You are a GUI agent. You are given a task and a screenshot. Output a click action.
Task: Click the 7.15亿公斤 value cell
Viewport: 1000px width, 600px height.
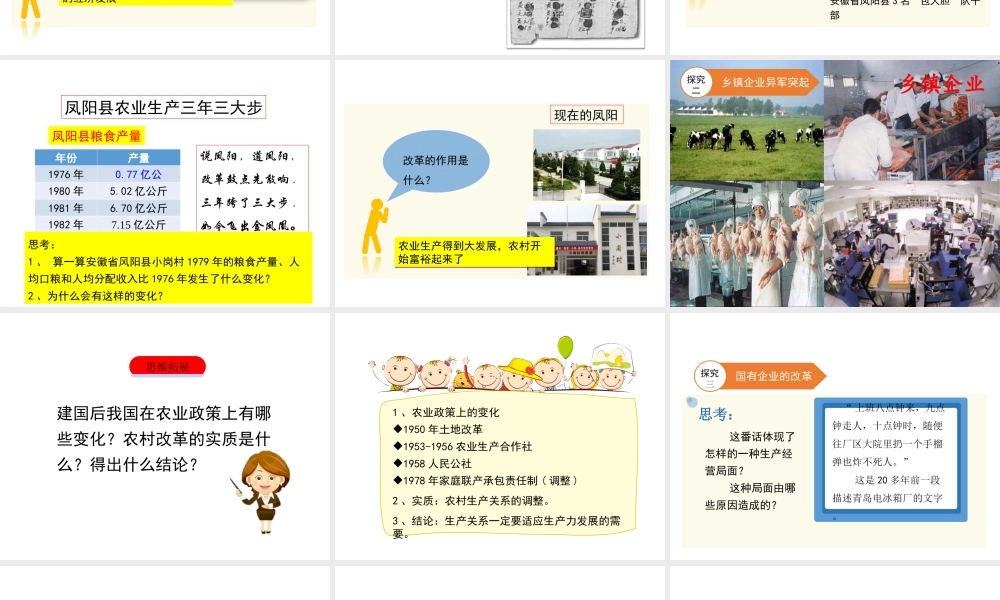pyautogui.click(x=138, y=224)
